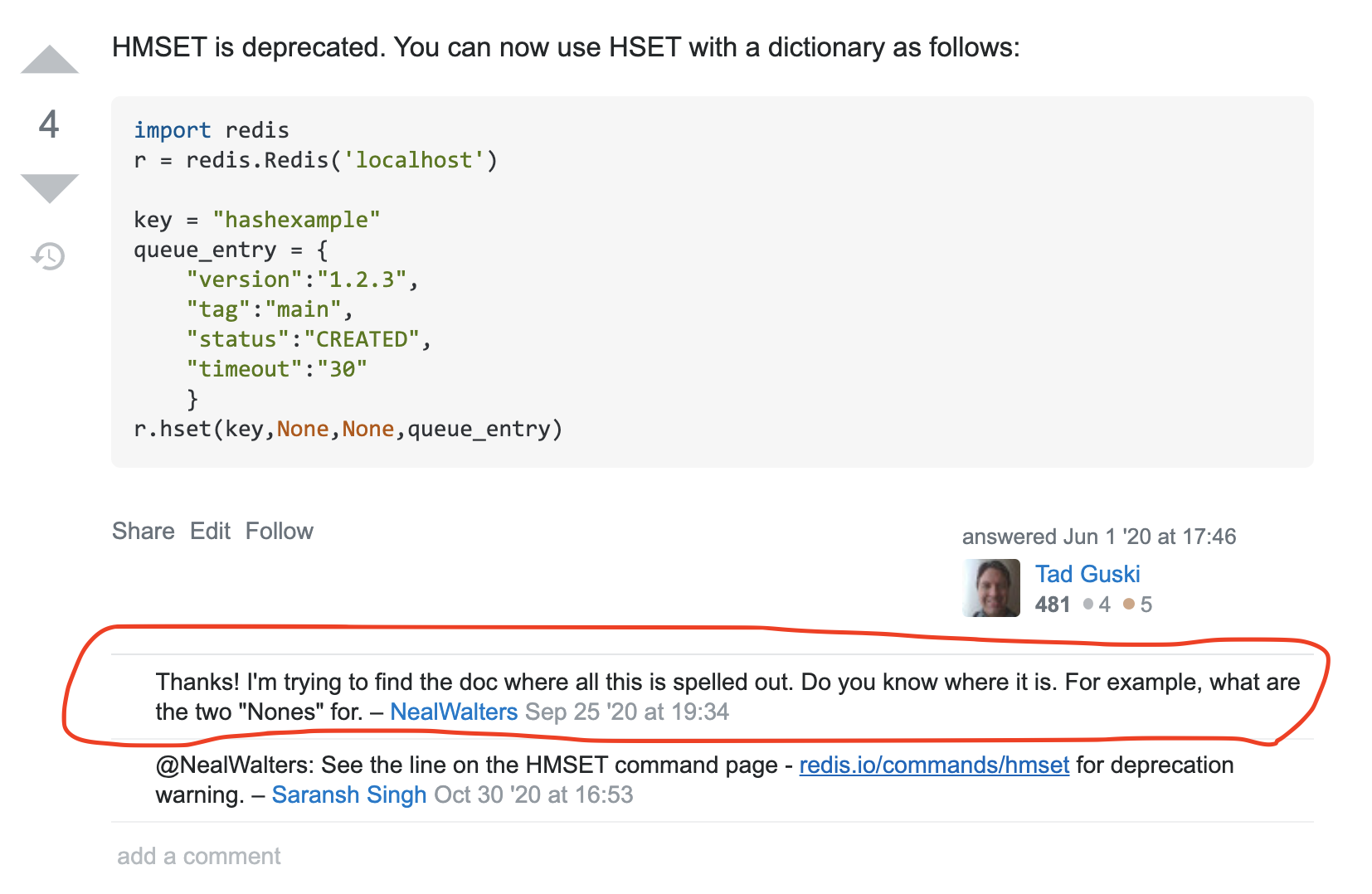Screen dimensions: 1372x894
Task: Click the bronze badge dot next to 5
Action: click(1128, 605)
